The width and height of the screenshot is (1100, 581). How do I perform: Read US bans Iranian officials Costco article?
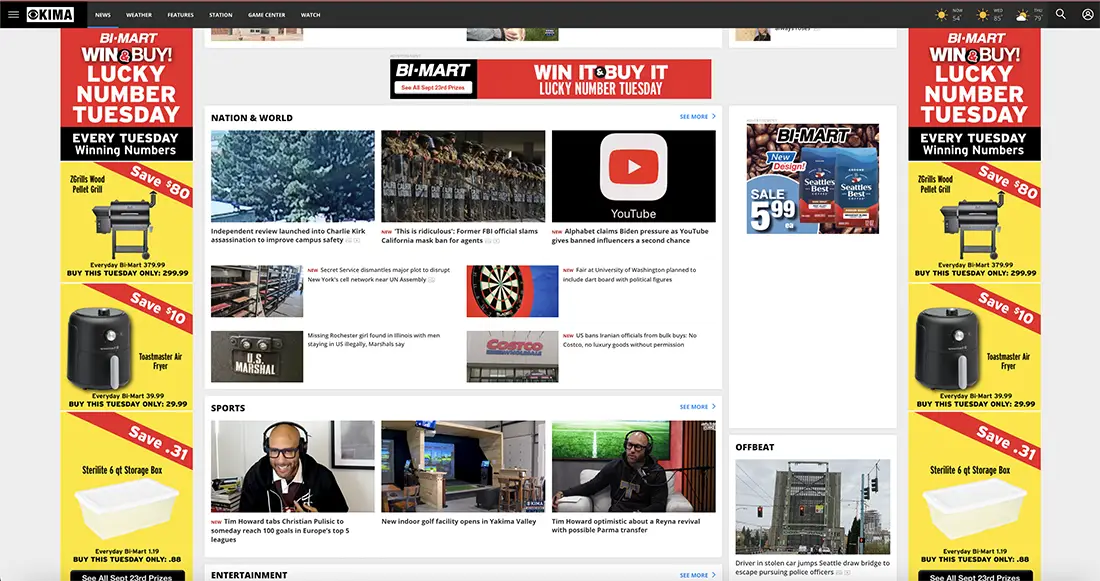pyautogui.click(x=630, y=340)
